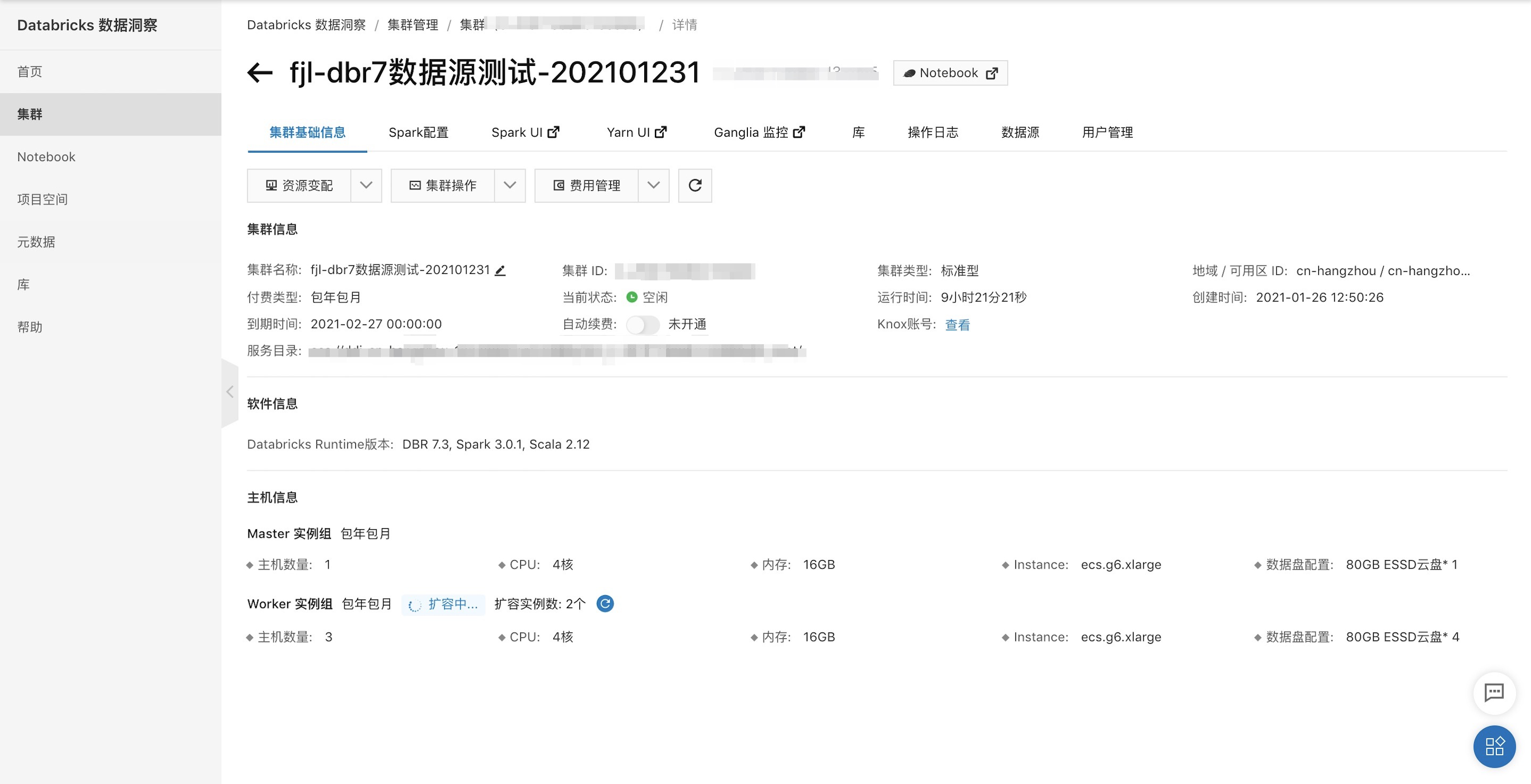The image size is (1531, 784).
Task: Click the 集群类型 value 标准型
Action: [x=959, y=270]
